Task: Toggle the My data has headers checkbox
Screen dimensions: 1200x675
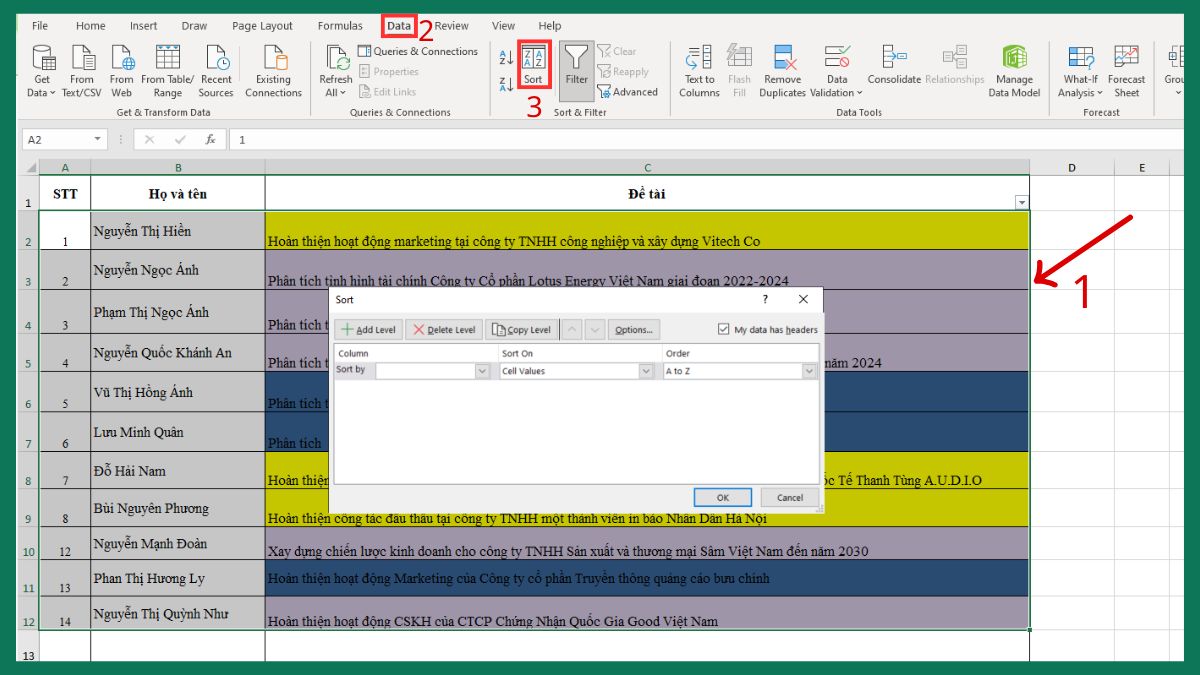Action: pyautogui.click(x=723, y=329)
